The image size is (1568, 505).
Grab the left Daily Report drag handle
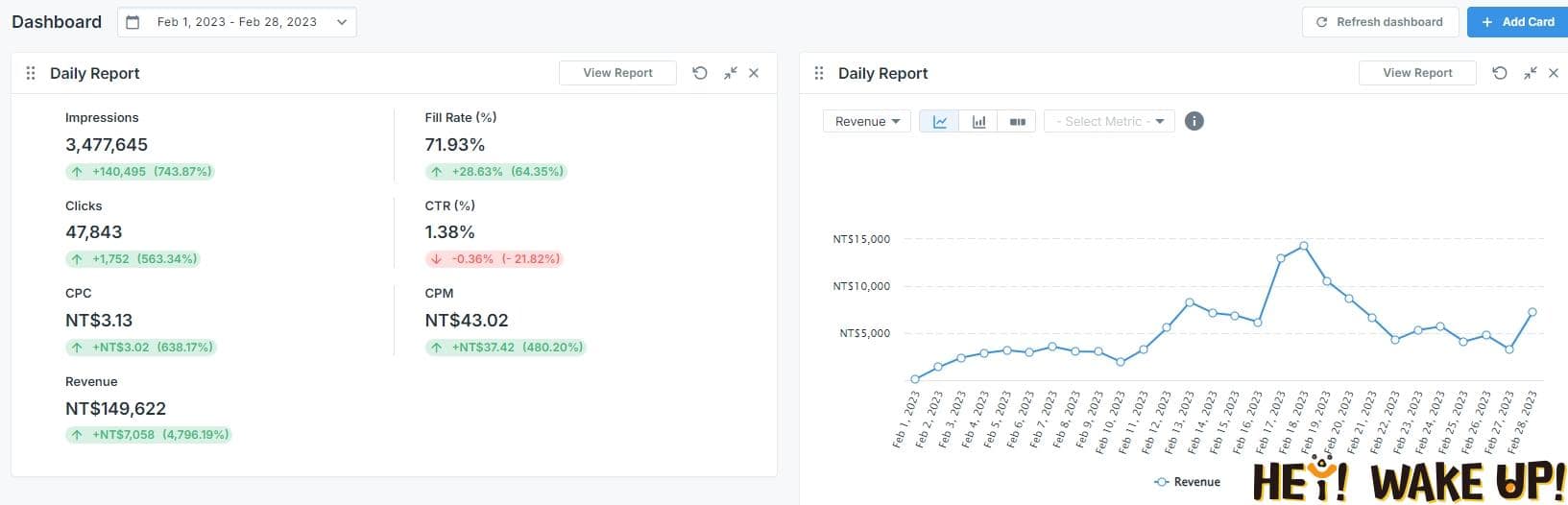(31, 73)
